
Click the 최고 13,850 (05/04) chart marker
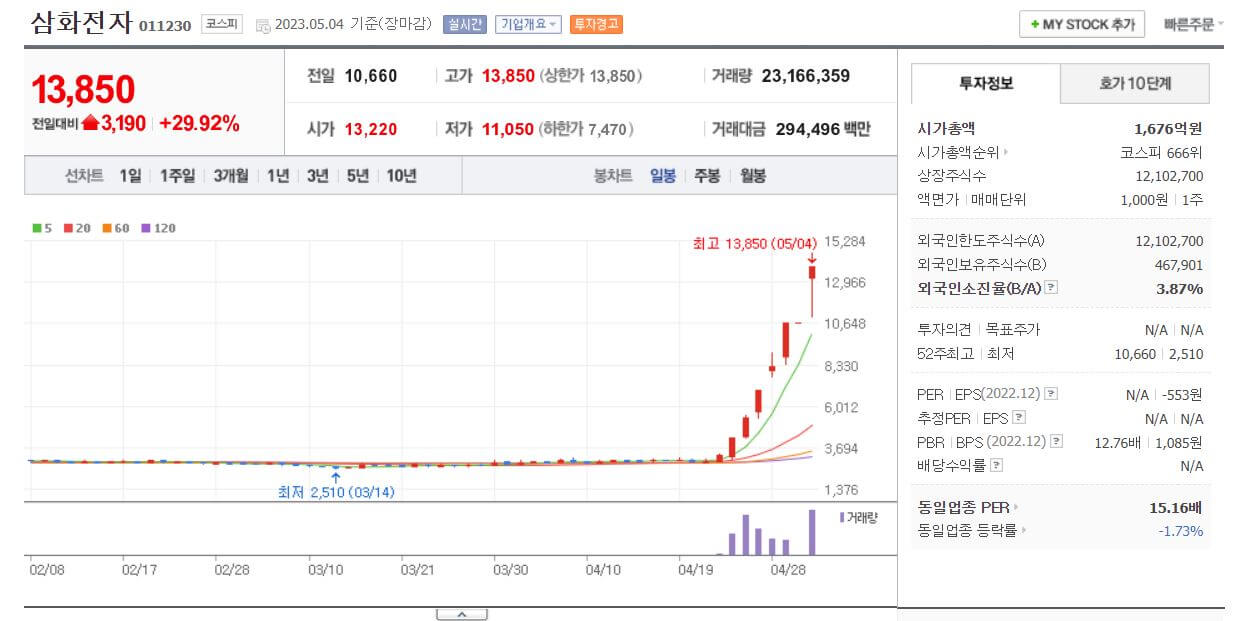755,243
